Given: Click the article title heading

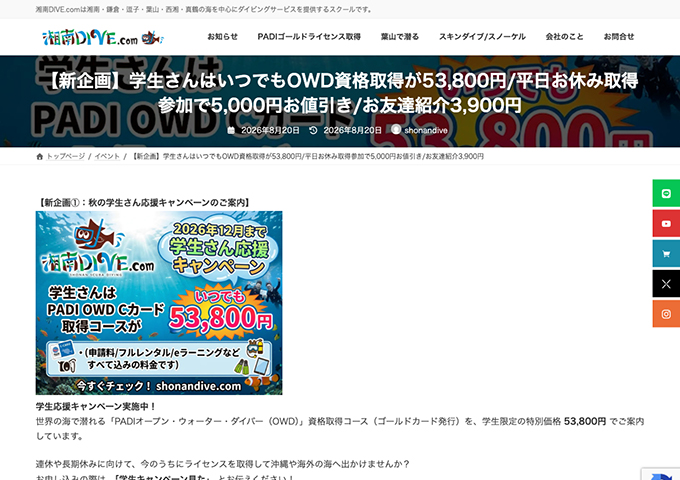Looking at the screenshot, I should [x=340, y=93].
